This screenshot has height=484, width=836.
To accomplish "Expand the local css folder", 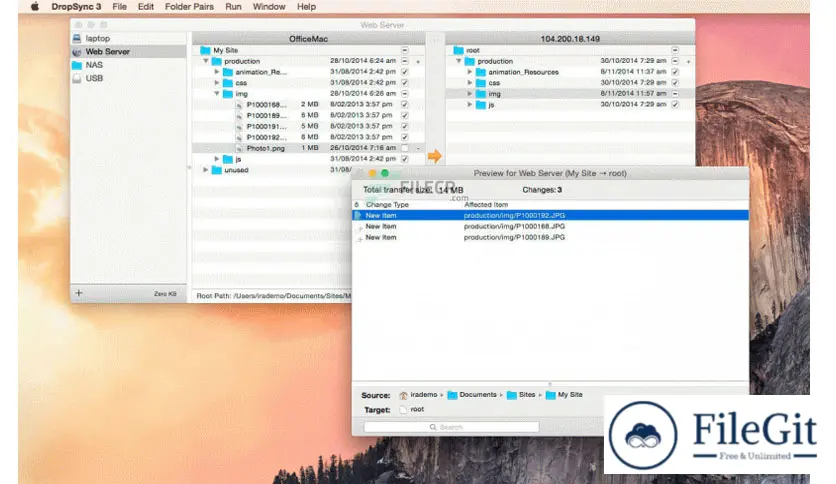I will pyautogui.click(x=217, y=83).
